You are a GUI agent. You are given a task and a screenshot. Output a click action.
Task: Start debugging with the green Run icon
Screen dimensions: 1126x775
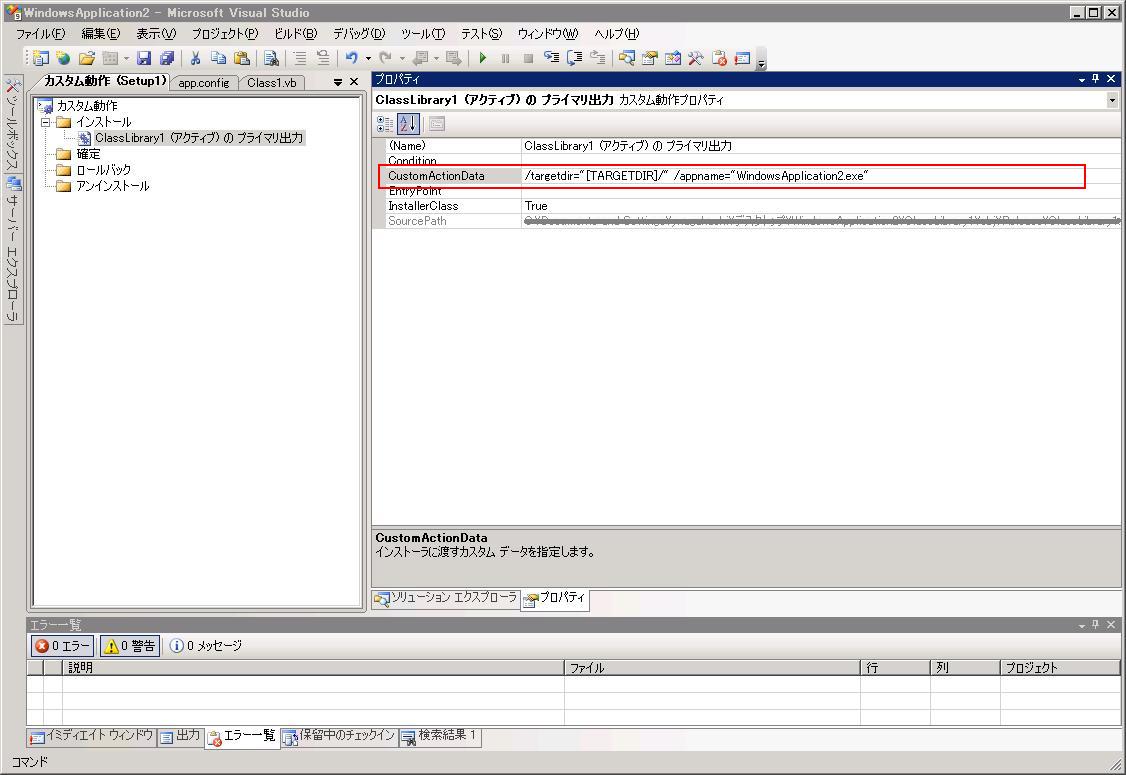pos(483,58)
